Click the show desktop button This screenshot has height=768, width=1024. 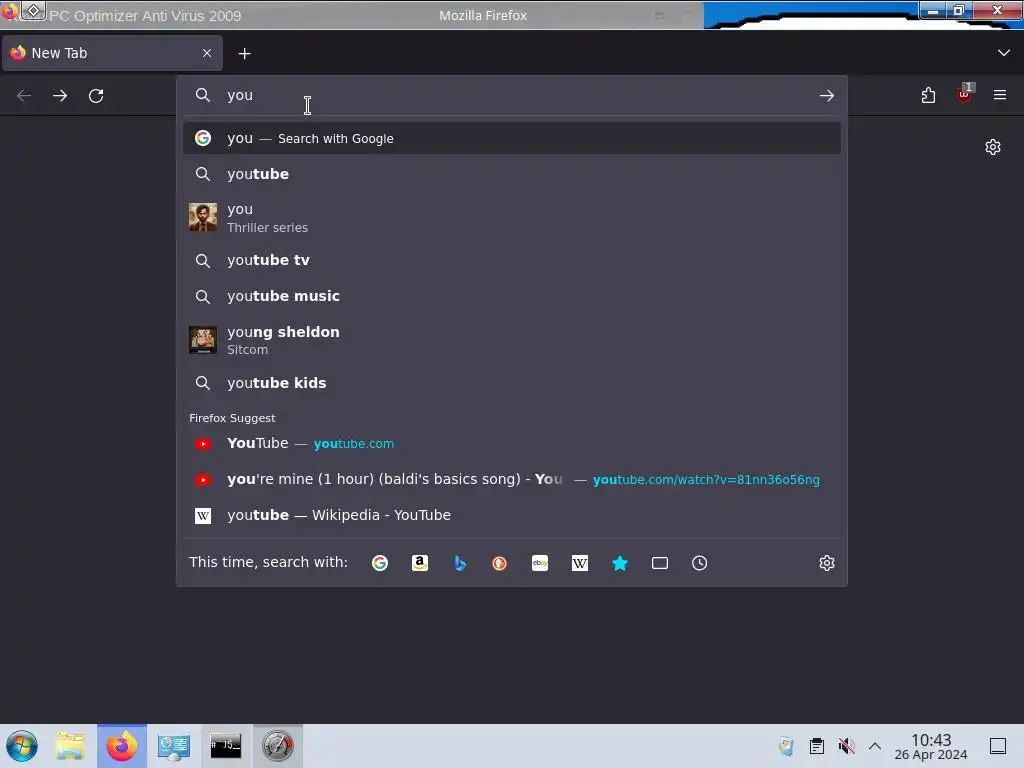pos(998,746)
